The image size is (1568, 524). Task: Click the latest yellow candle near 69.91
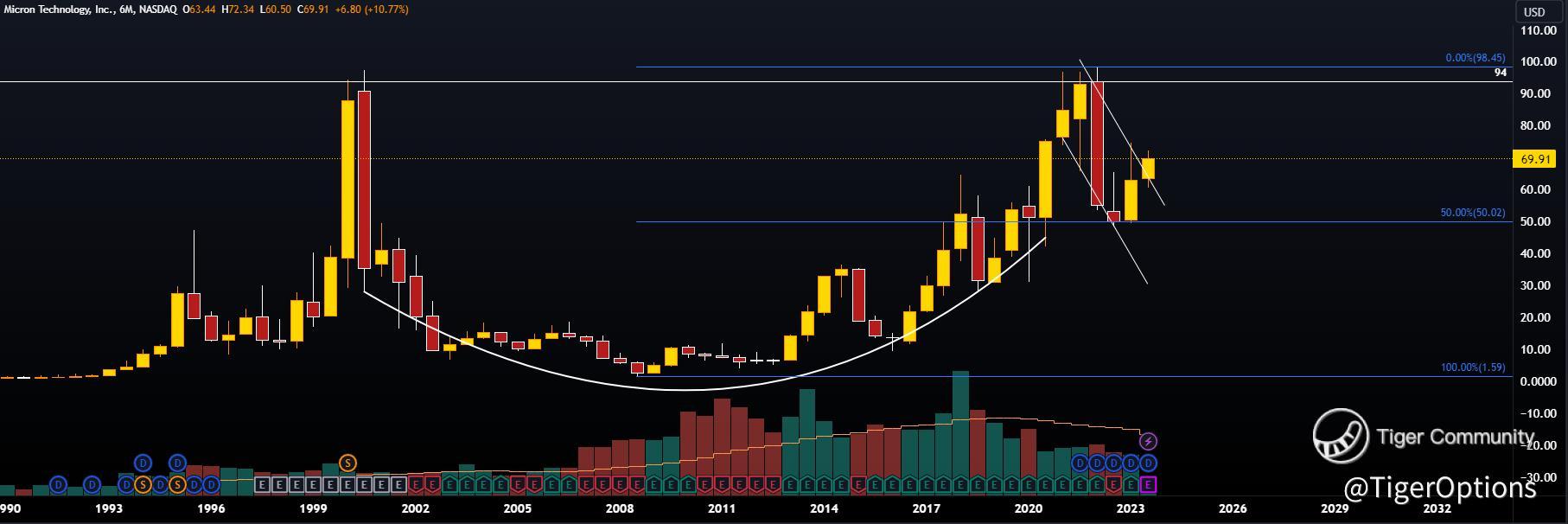click(1149, 169)
